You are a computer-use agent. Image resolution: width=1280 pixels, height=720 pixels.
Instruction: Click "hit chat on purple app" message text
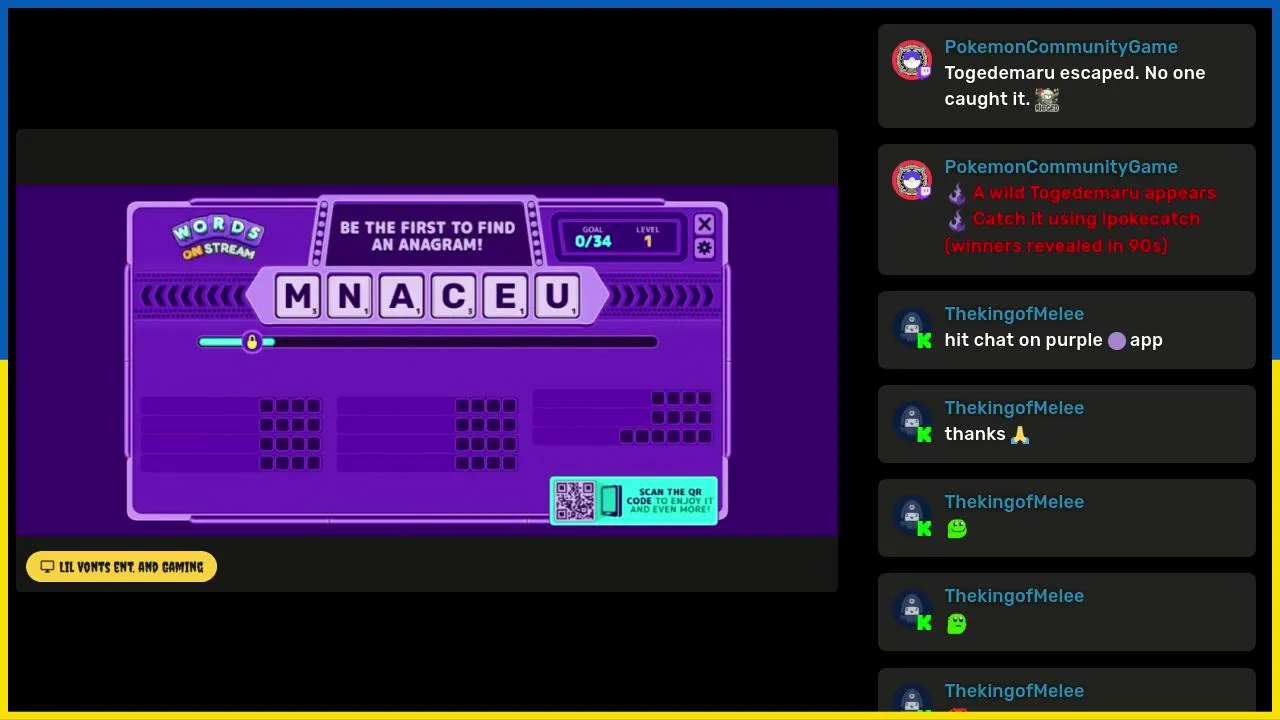[1053, 340]
